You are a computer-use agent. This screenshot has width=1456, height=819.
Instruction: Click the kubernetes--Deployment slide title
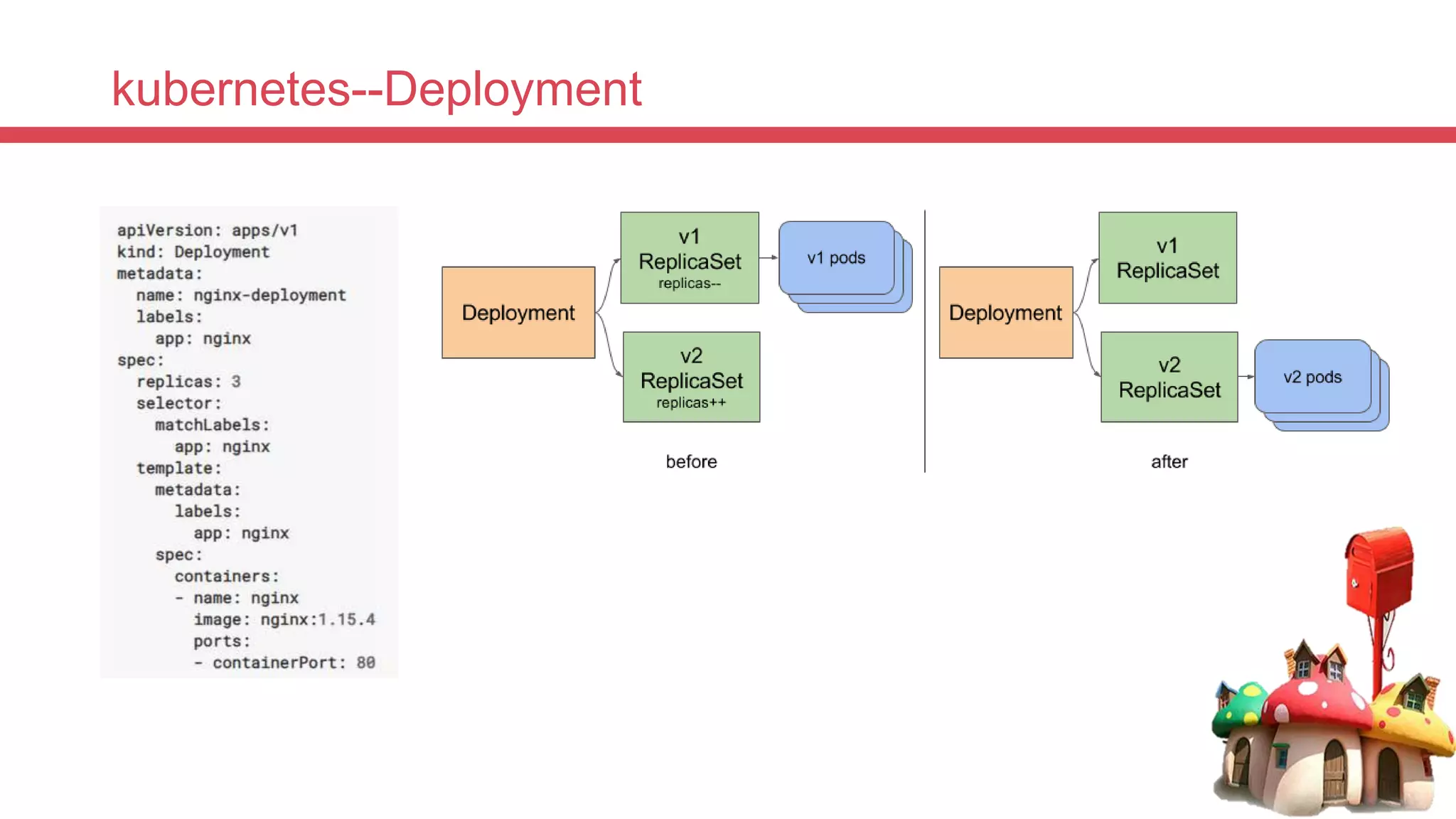[376, 90]
